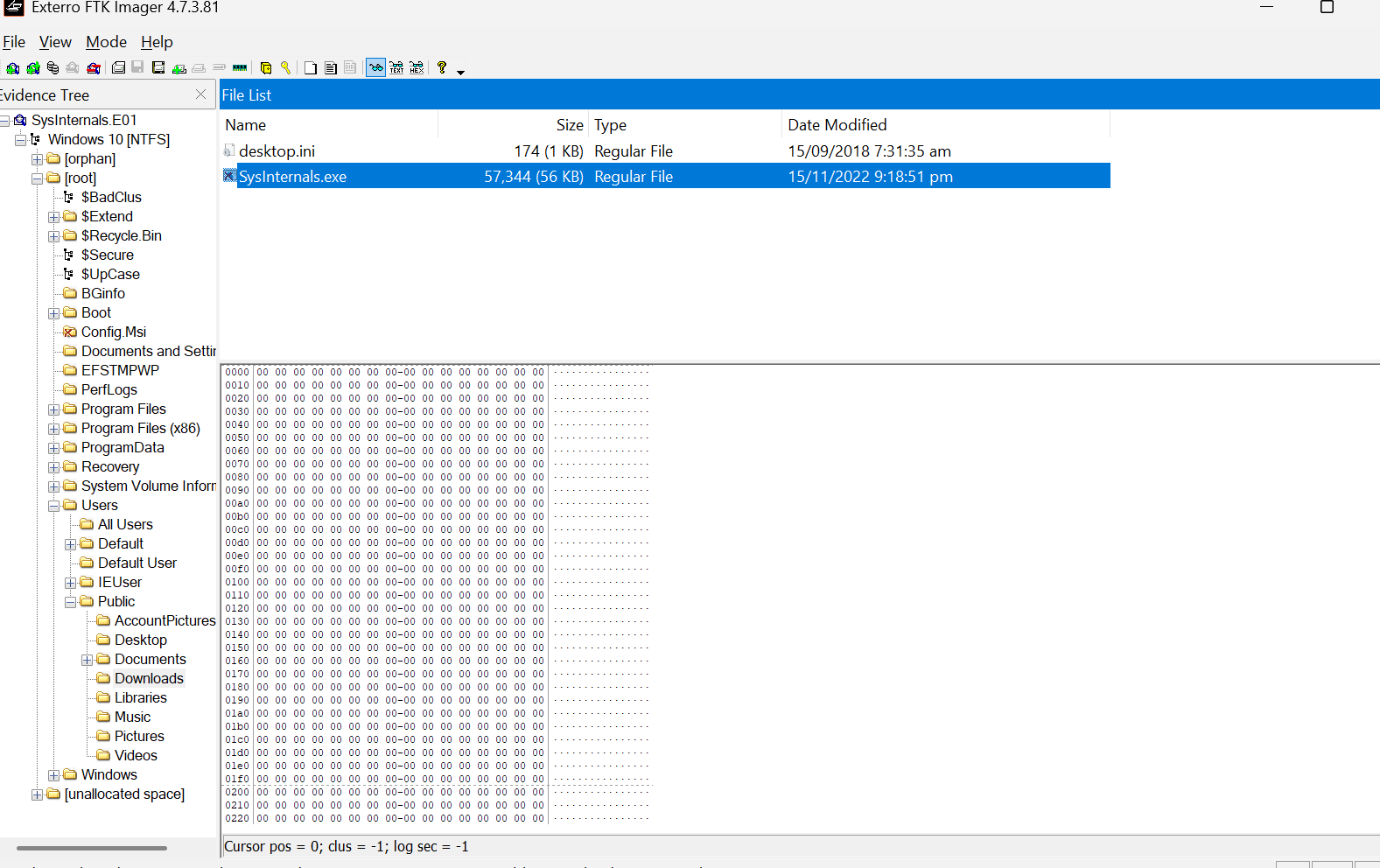Collapse the Public folder node

pyautogui.click(x=71, y=602)
